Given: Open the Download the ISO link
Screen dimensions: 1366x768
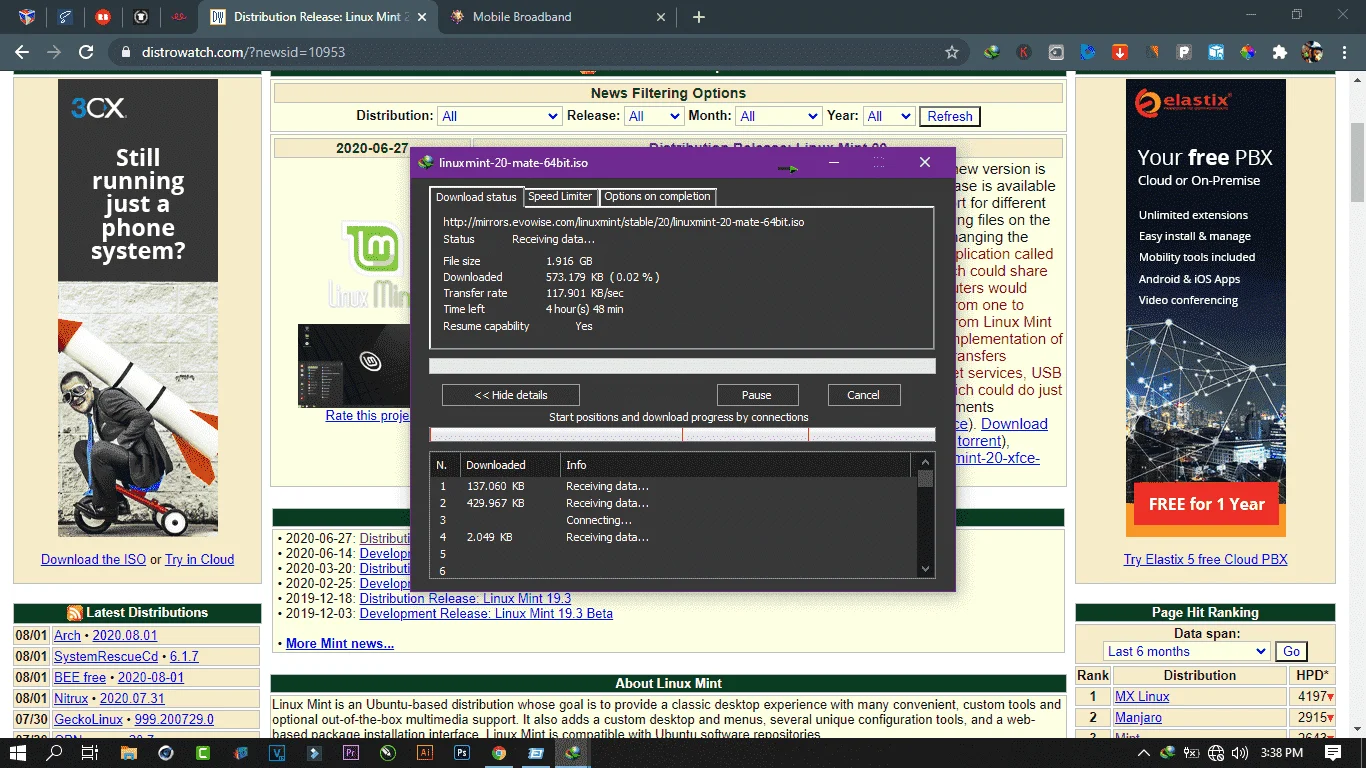Looking at the screenshot, I should click(x=93, y=559).
